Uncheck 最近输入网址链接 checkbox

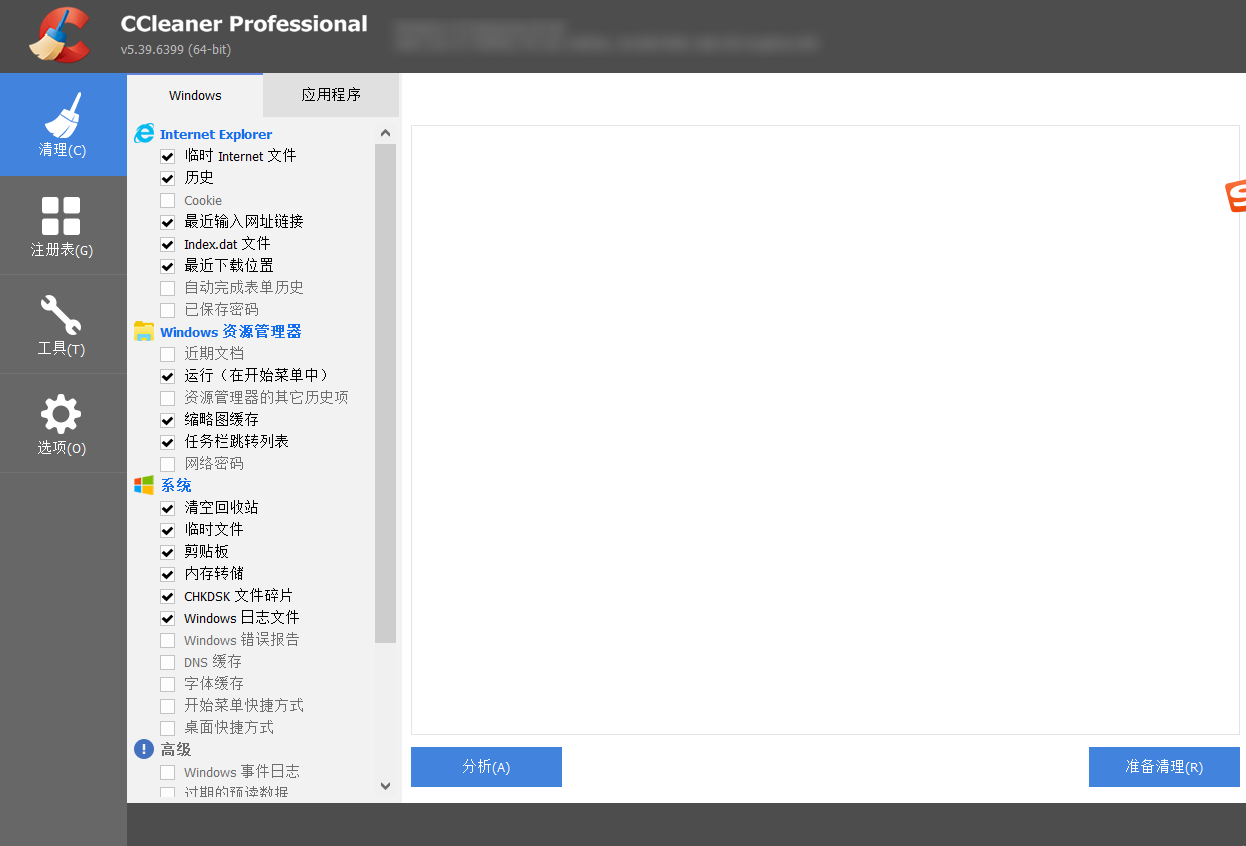tap(167, 223)
